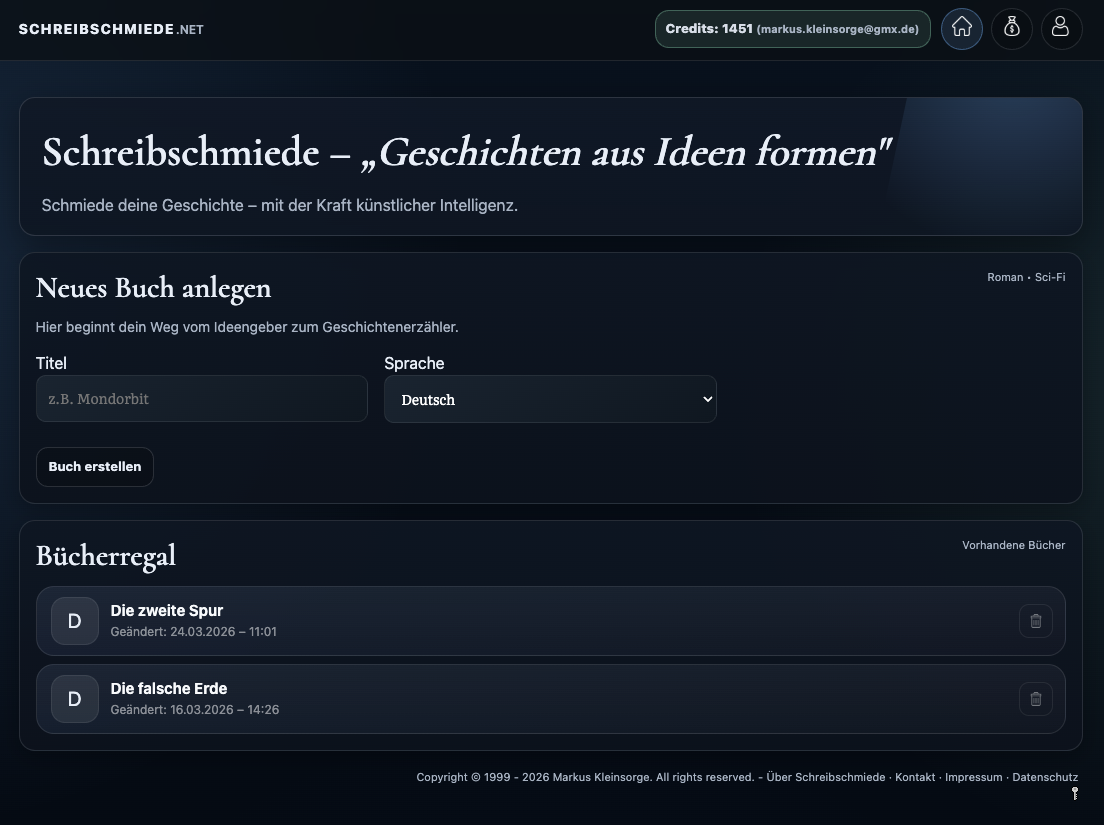The width and height of the screenshot is (1104, 825).
Task: Open the Credits: 1451 account button
Action: [x=792, y=29]
